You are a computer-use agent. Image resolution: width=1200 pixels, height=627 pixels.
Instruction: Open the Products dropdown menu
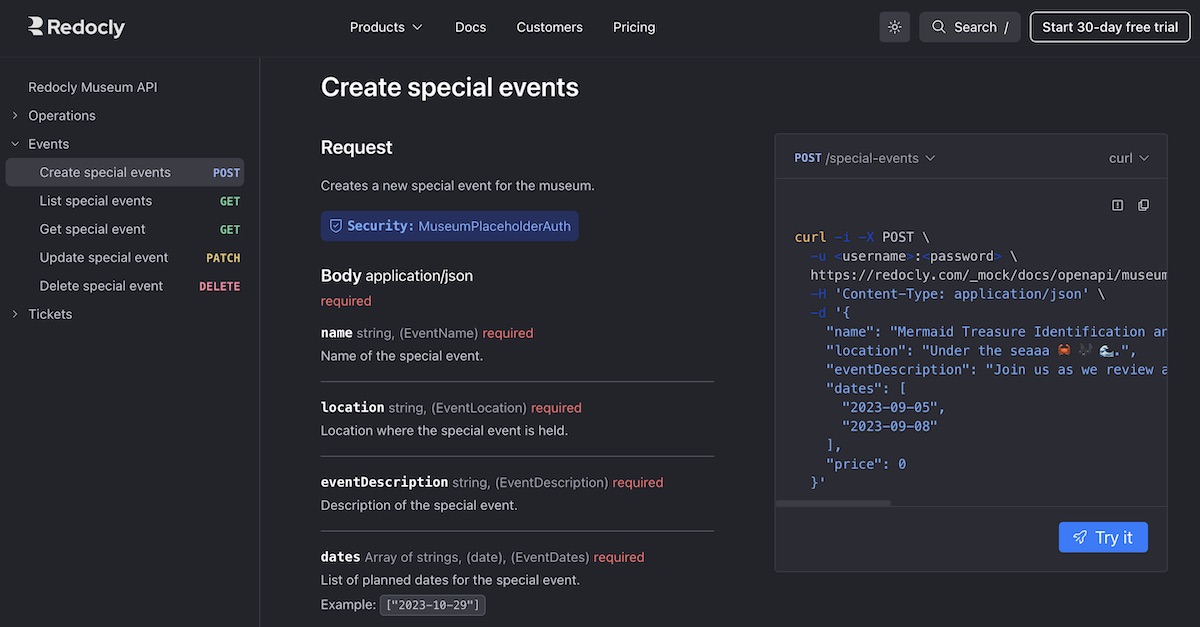(386, 27)
